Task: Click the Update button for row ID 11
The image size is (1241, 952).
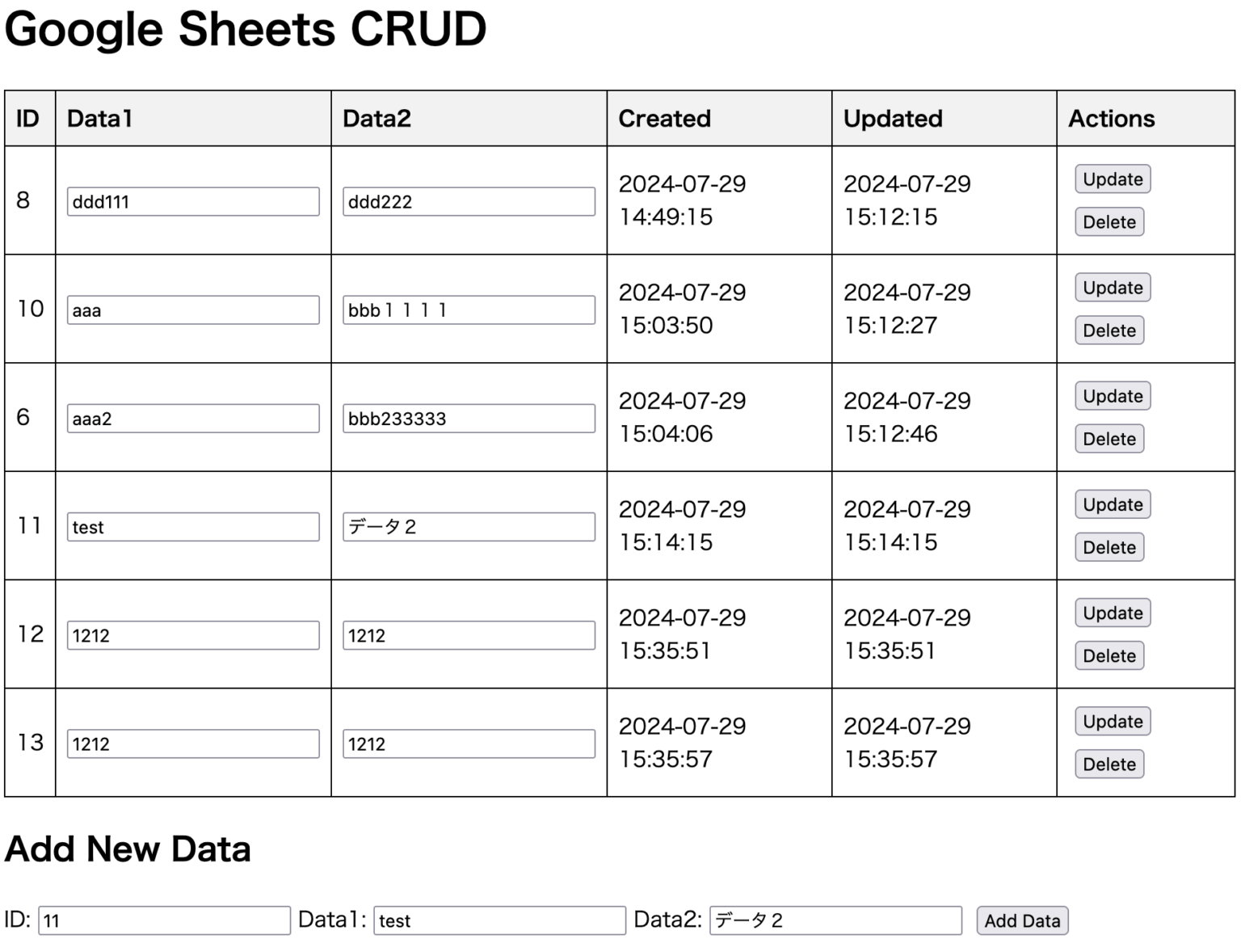Action: click(1112, 503)
